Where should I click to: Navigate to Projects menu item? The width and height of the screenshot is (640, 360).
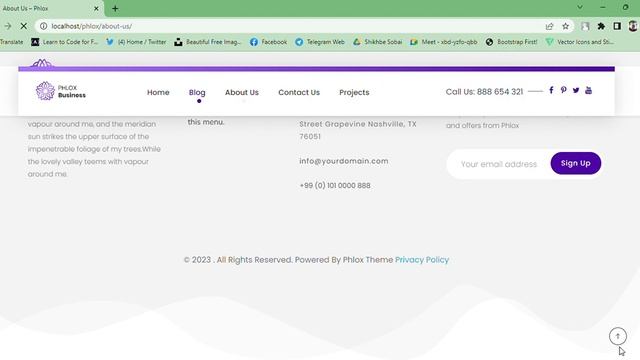354,92
